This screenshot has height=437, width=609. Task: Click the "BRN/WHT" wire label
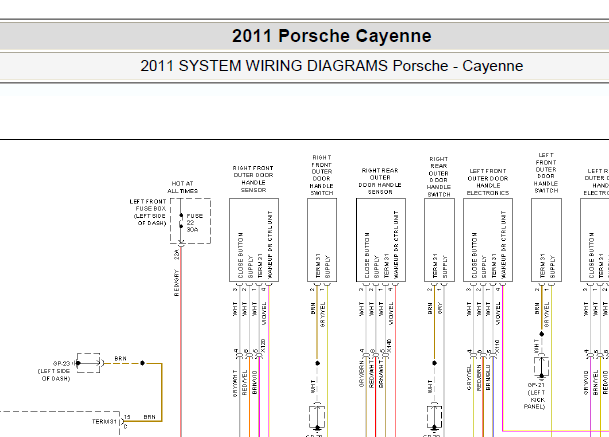381,376
